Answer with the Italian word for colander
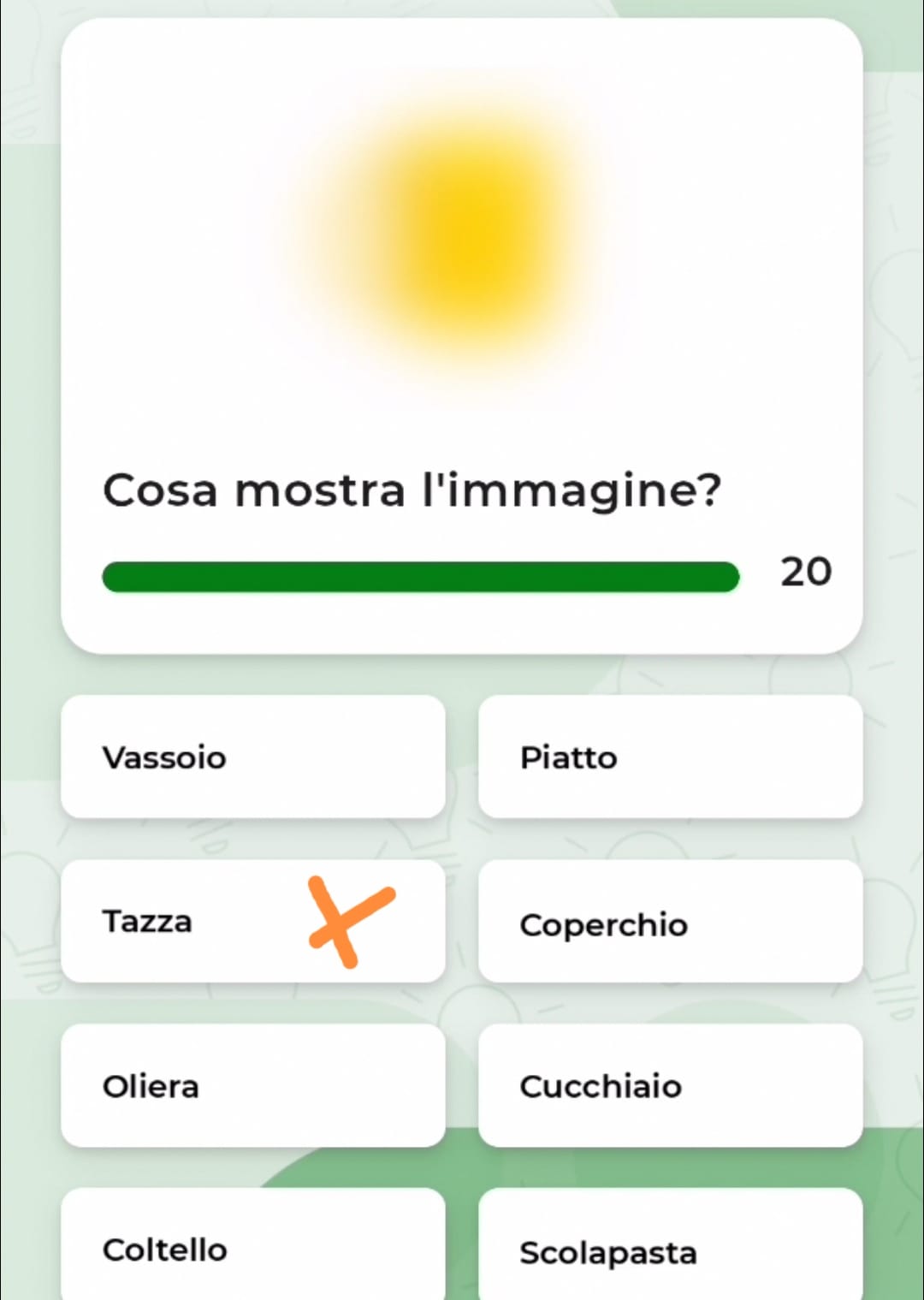 click(670, 1250)
